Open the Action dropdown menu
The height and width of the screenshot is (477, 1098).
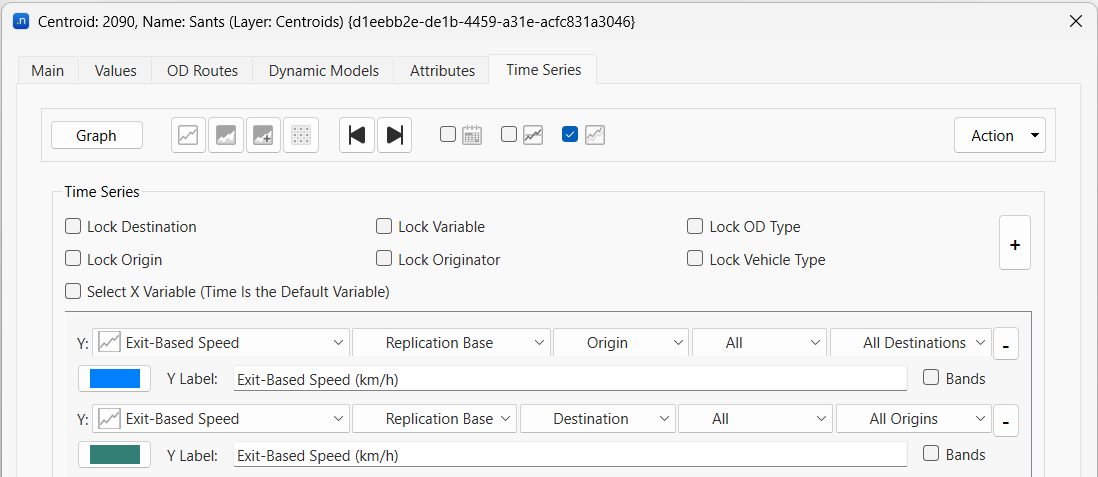(x=1000, y=135)
